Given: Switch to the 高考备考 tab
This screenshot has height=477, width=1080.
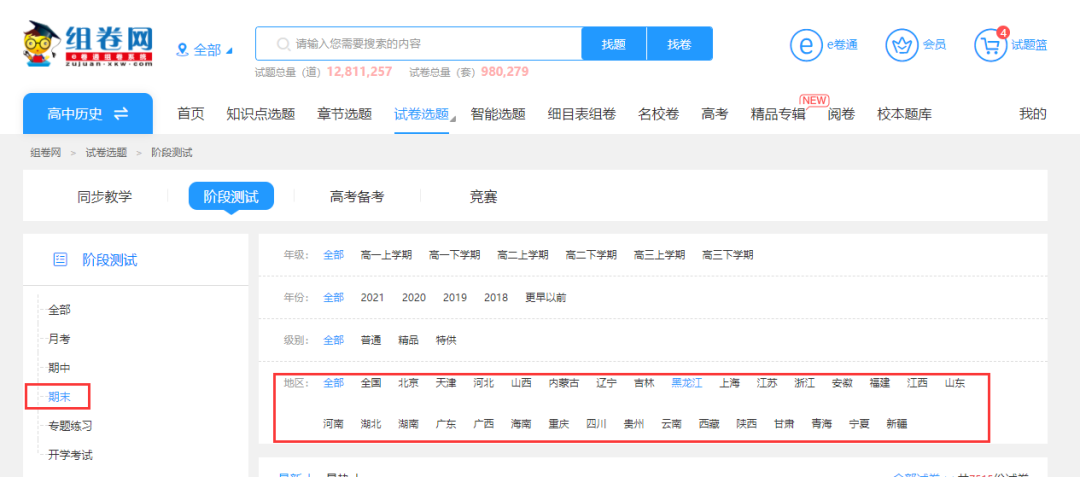Looking at the screenshot, I should (357, 197).
